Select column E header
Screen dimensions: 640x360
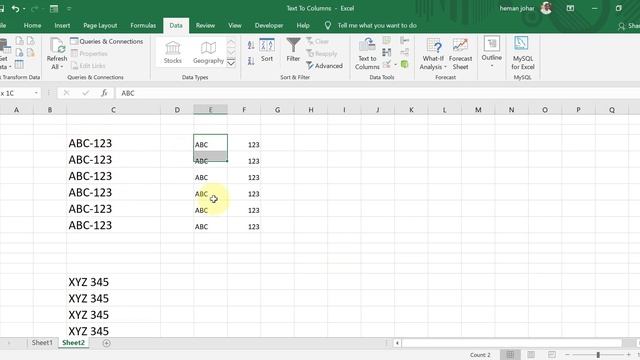click(x=211, y=110)
